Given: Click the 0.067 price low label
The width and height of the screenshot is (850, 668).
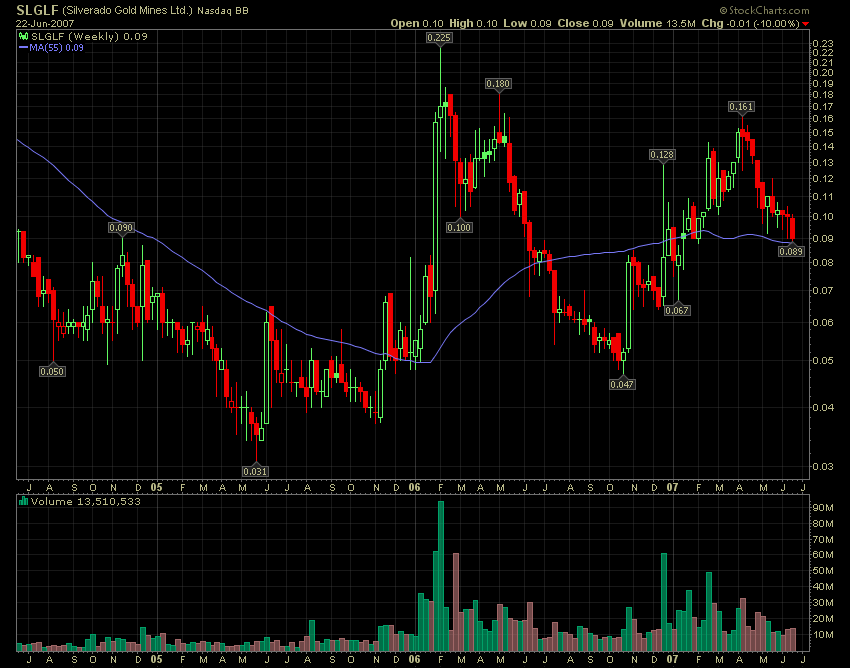Looking at the screenshot, I should (677, 310).
